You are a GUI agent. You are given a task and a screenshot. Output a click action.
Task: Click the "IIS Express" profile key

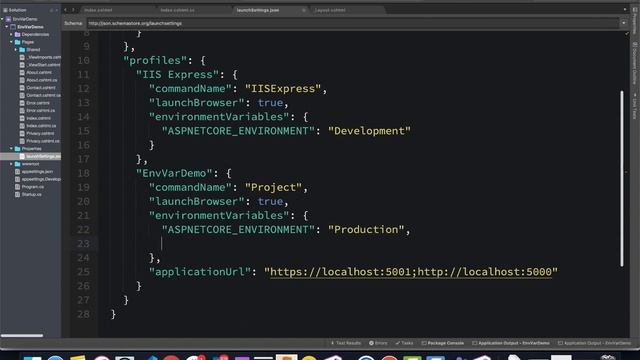(178, 75)
